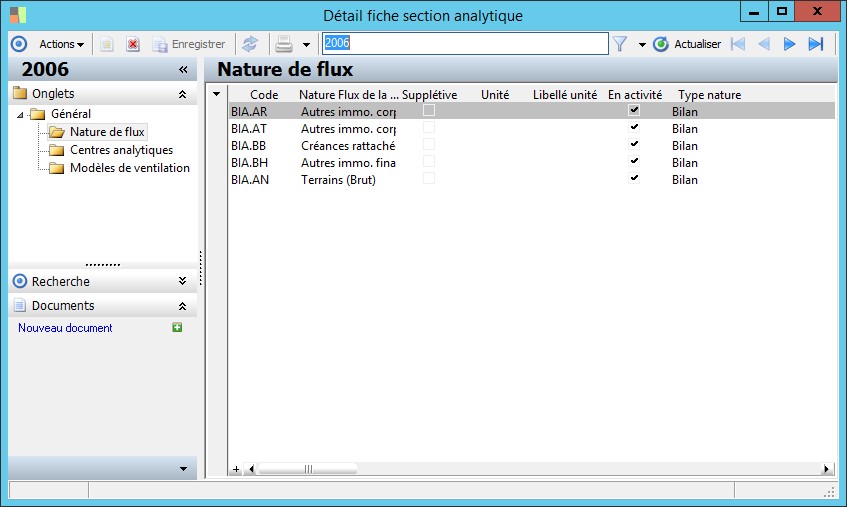Toggle En activité checkbox for BIA.BB
The image size is (847, 507).
pyautogui.click(x=634, y=145)
